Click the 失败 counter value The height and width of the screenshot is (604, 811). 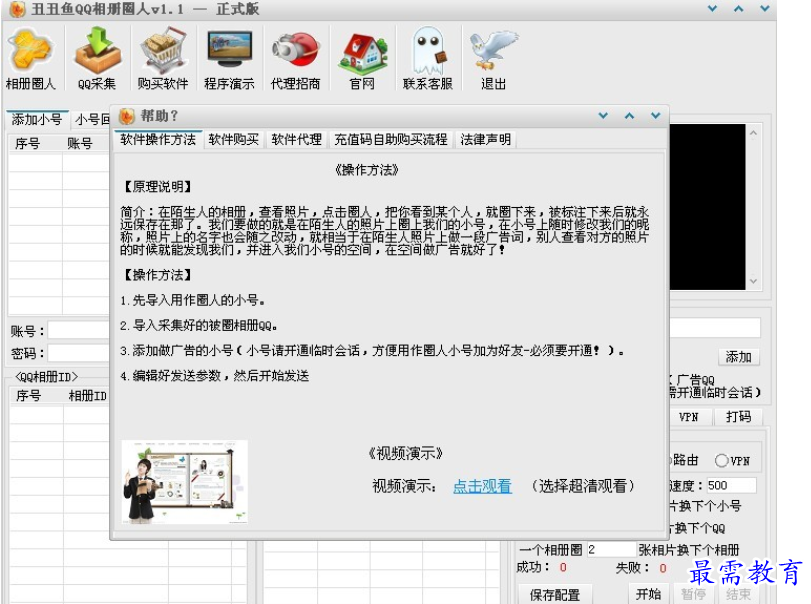coord(663,568)
